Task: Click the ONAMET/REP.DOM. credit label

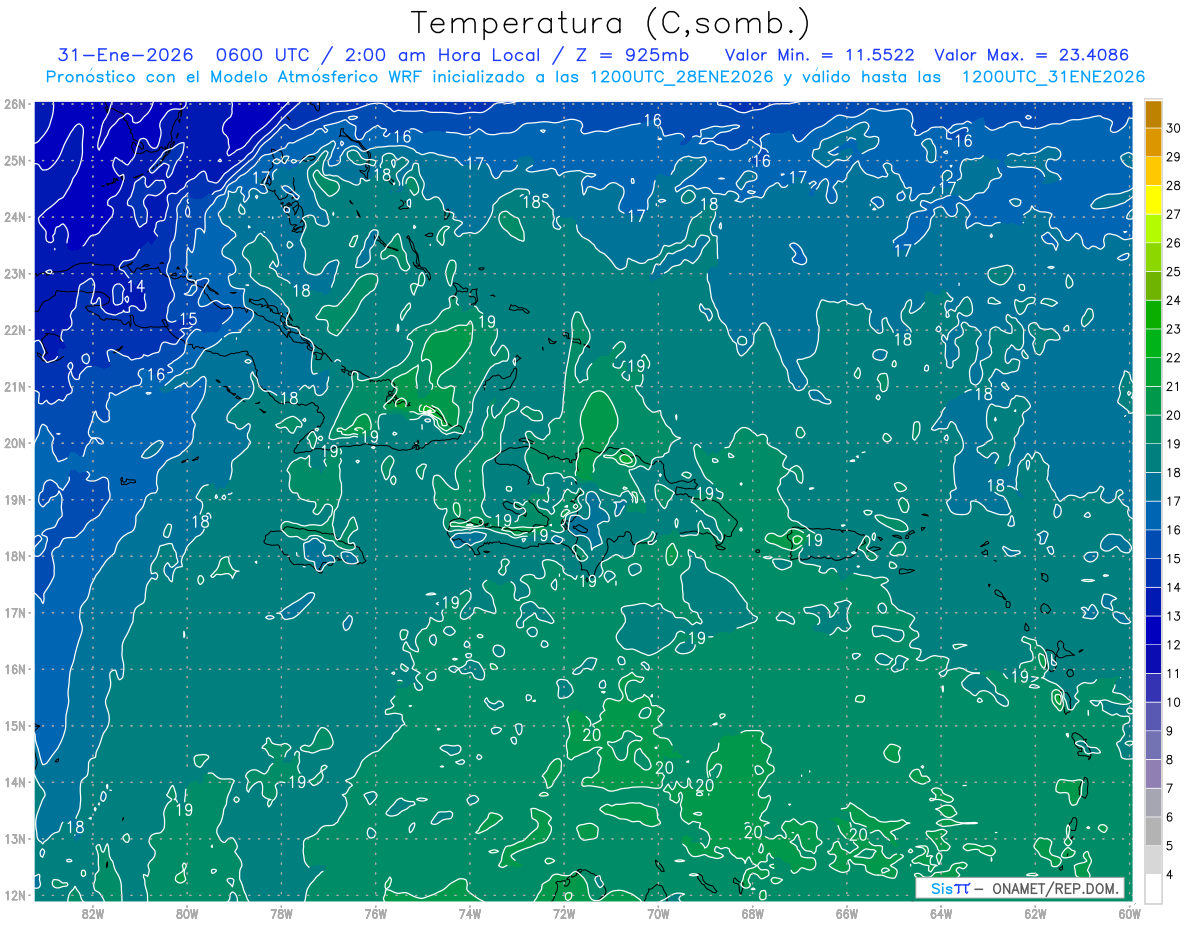Action: tap(1054, 888)
